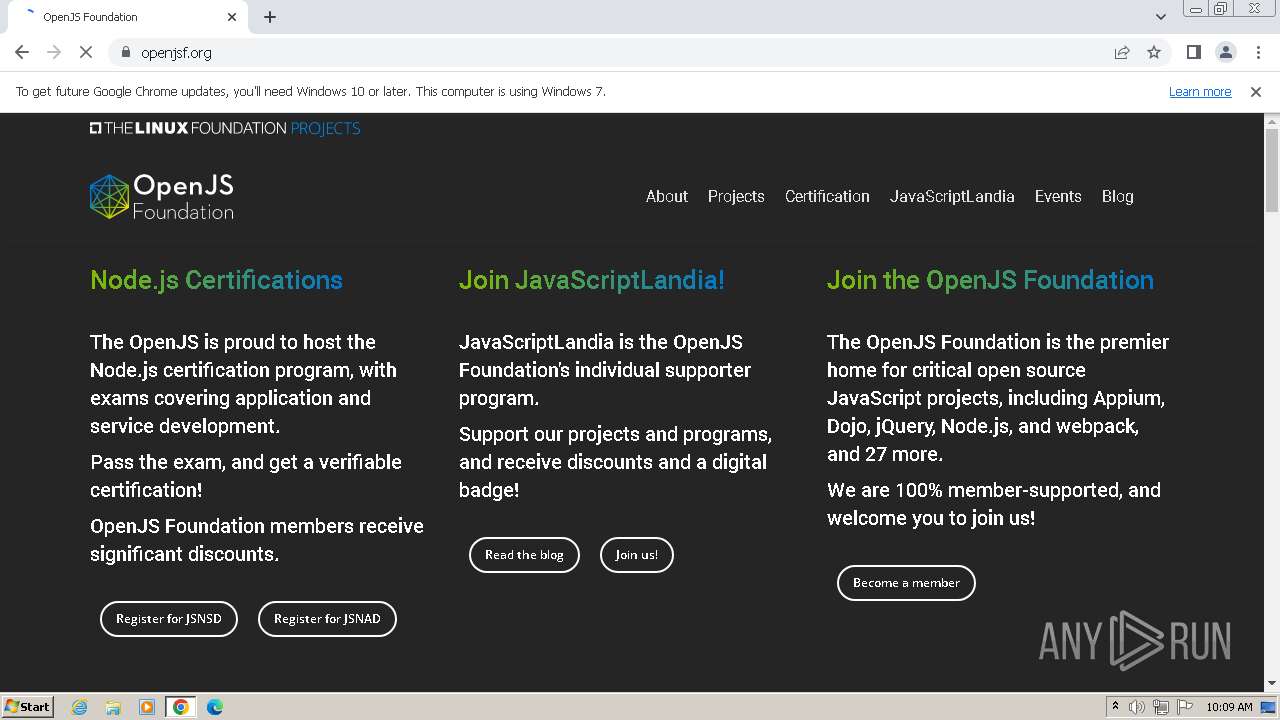
Task: Bookmark this page with the star
Action: pyautogui.click(x=1154, y=52)
